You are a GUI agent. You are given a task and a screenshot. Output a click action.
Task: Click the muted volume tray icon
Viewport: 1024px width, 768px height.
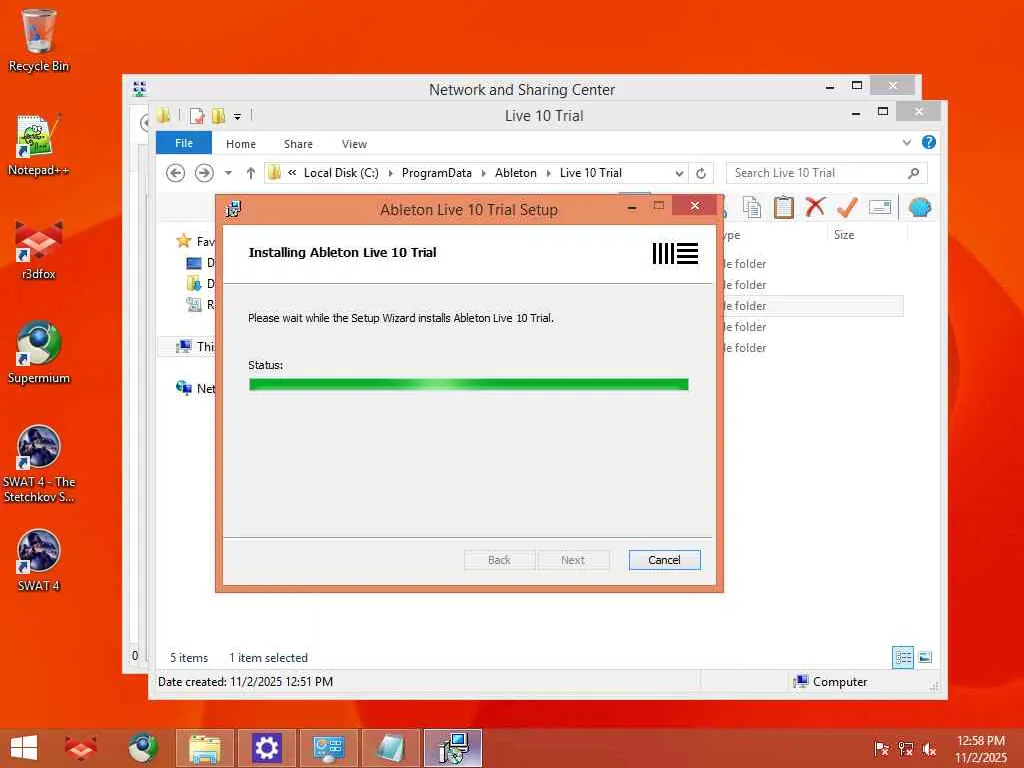[929, 748]
